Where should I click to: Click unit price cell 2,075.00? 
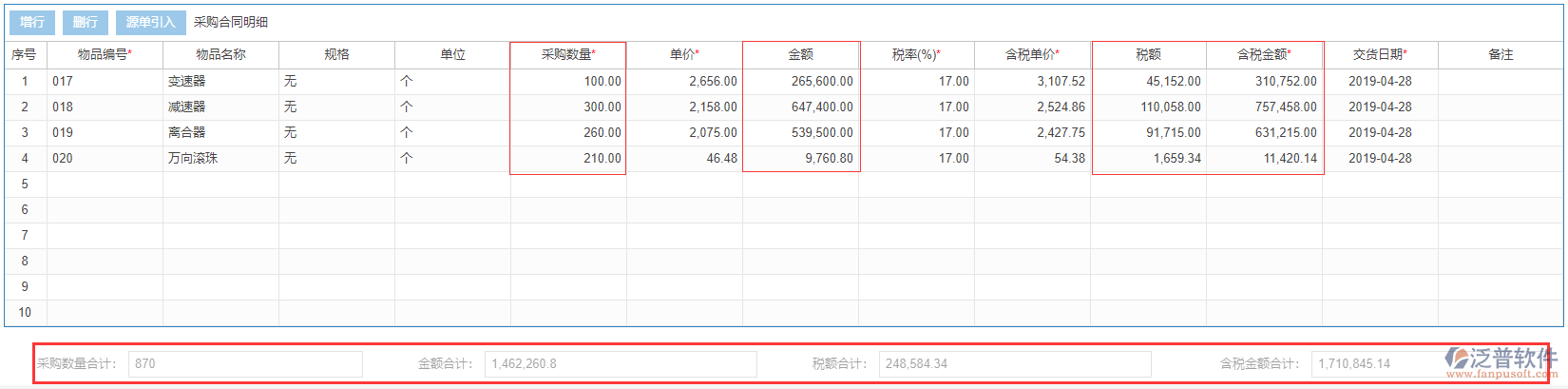point(684,133)
